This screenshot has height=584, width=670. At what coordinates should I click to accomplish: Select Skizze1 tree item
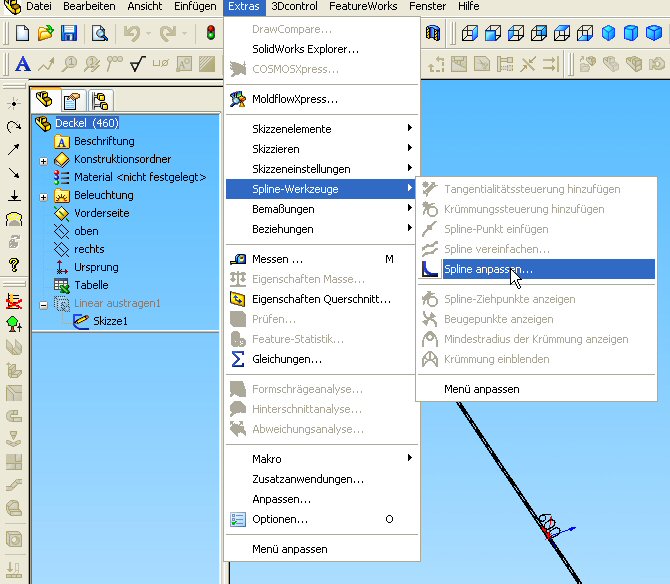point(110,321)
